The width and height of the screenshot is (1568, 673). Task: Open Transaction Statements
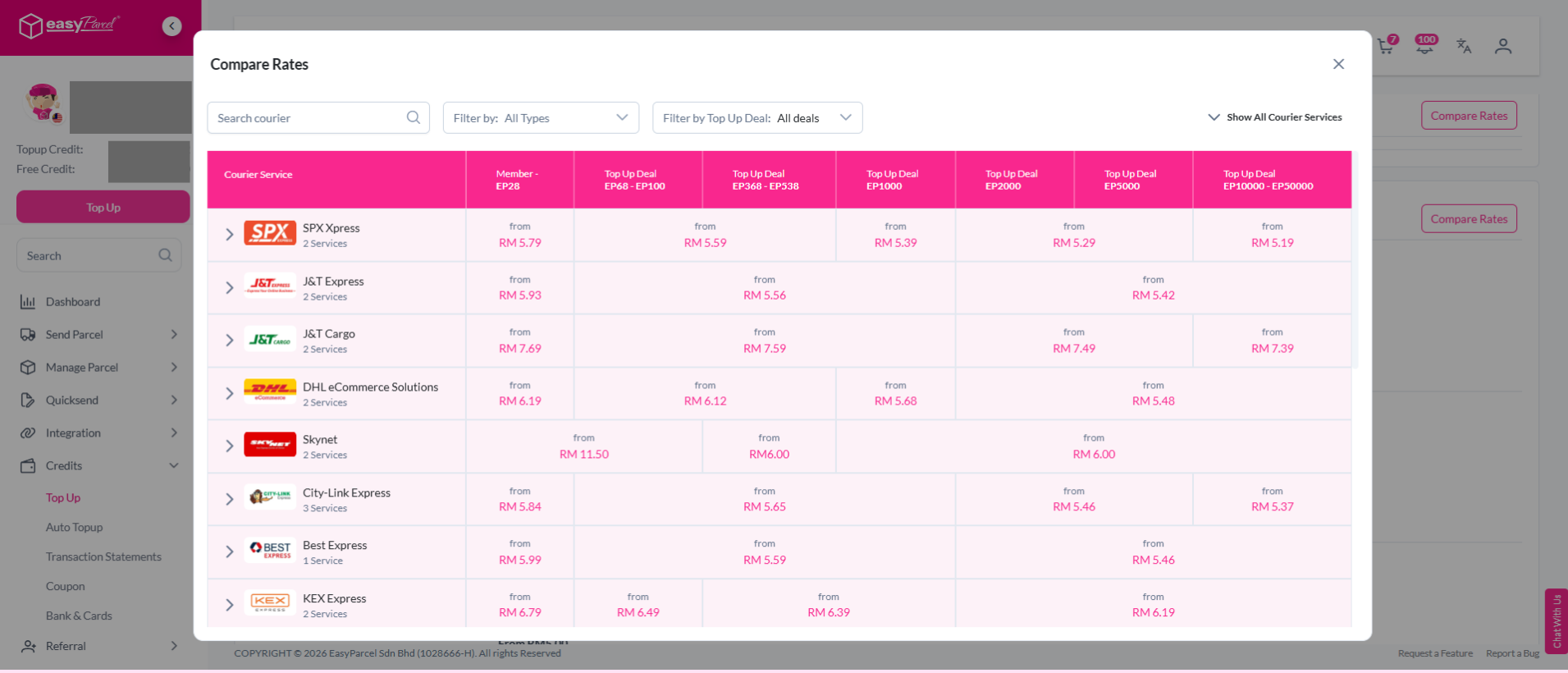coord(103,556)
